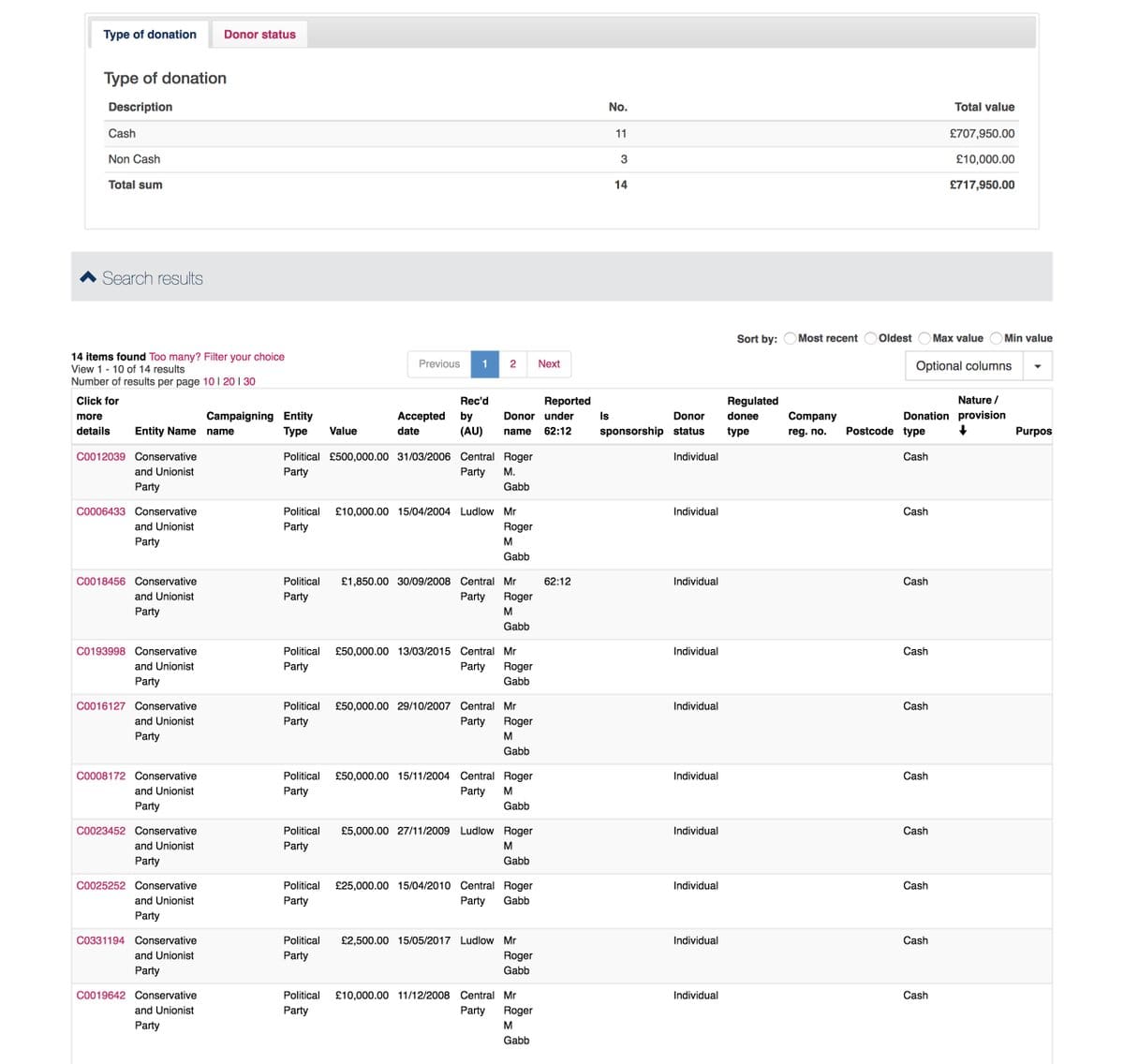Show 20 results per page

coord(229,381)
